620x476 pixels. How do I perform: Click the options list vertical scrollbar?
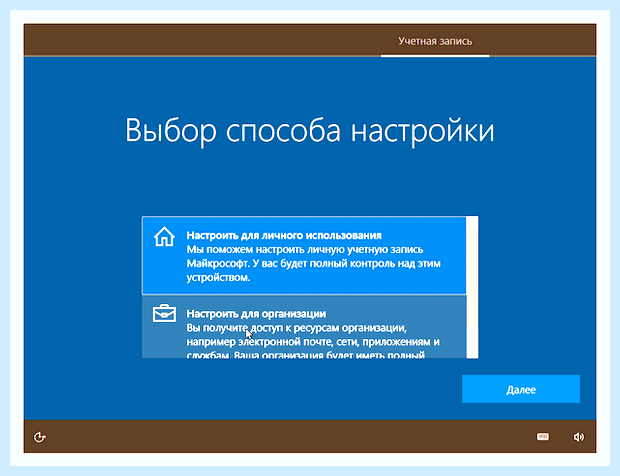(x=472, y=287)
